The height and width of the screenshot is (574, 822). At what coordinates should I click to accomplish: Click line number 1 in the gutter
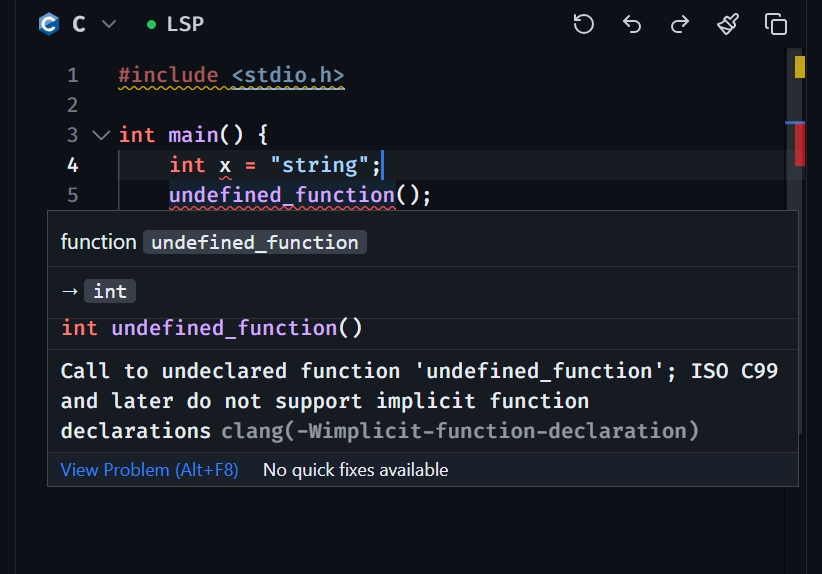pos(72,75)
